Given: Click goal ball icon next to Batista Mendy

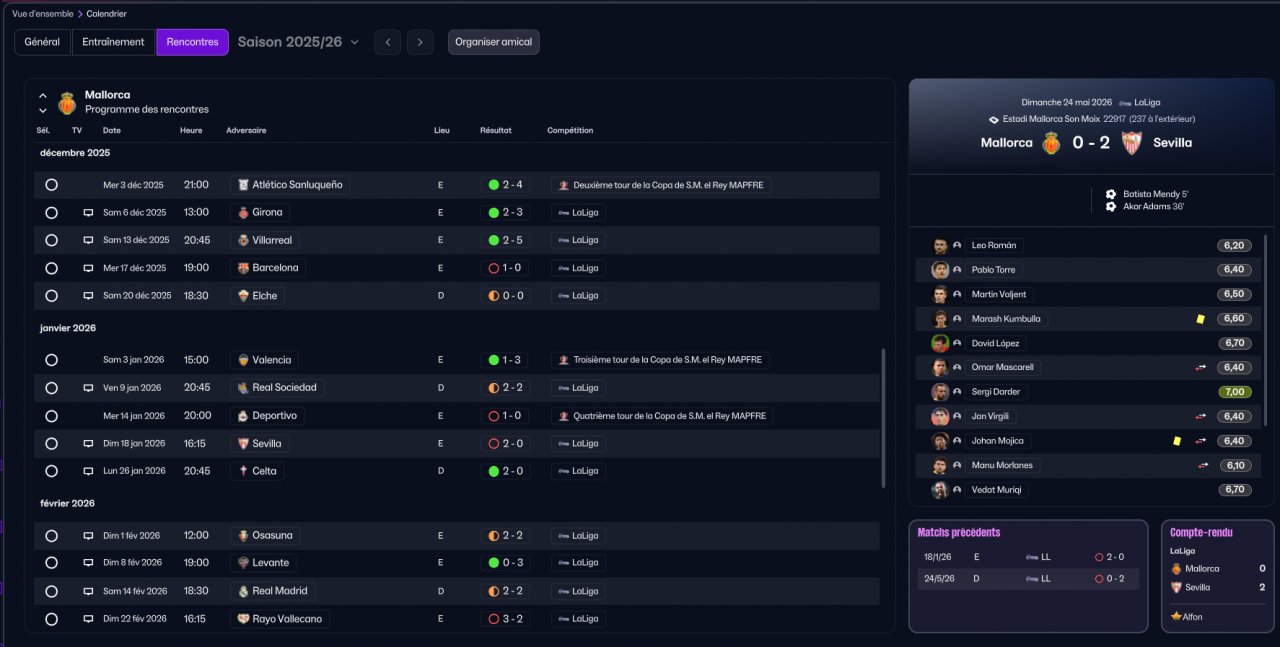Looking at the screenshot, I should tap(1110, 194).
